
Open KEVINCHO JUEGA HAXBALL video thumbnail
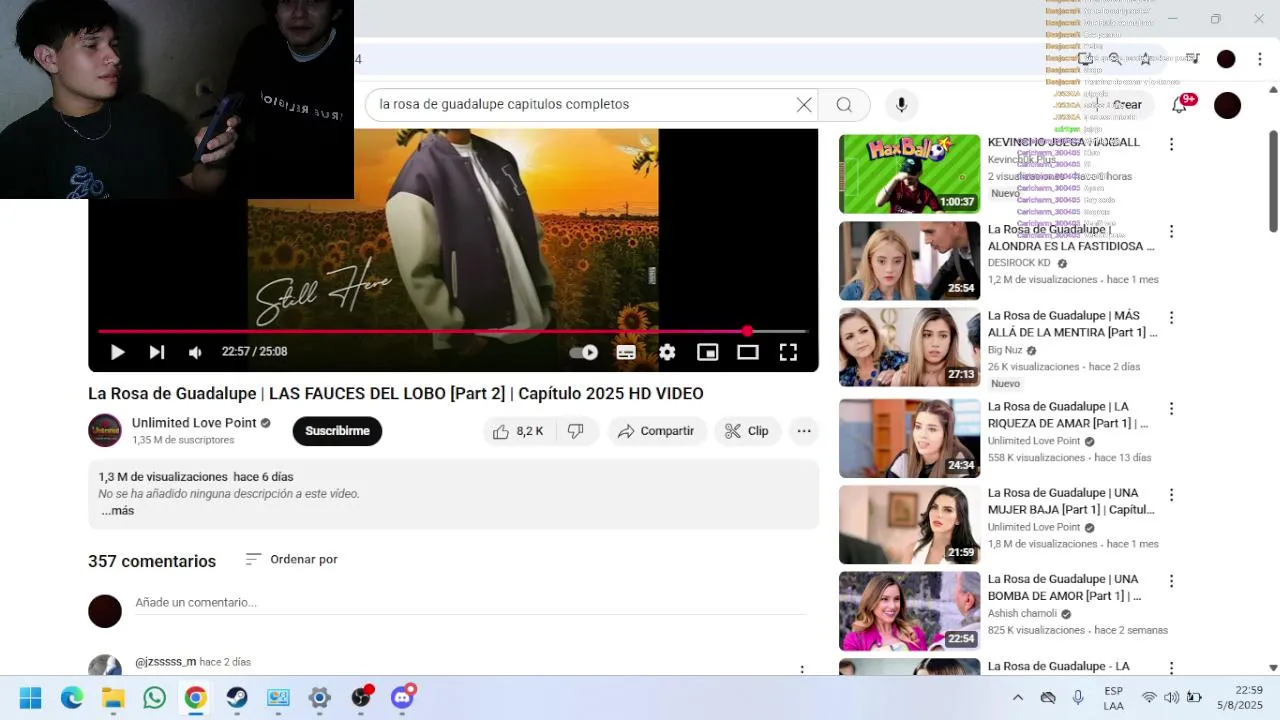point(909,174)
